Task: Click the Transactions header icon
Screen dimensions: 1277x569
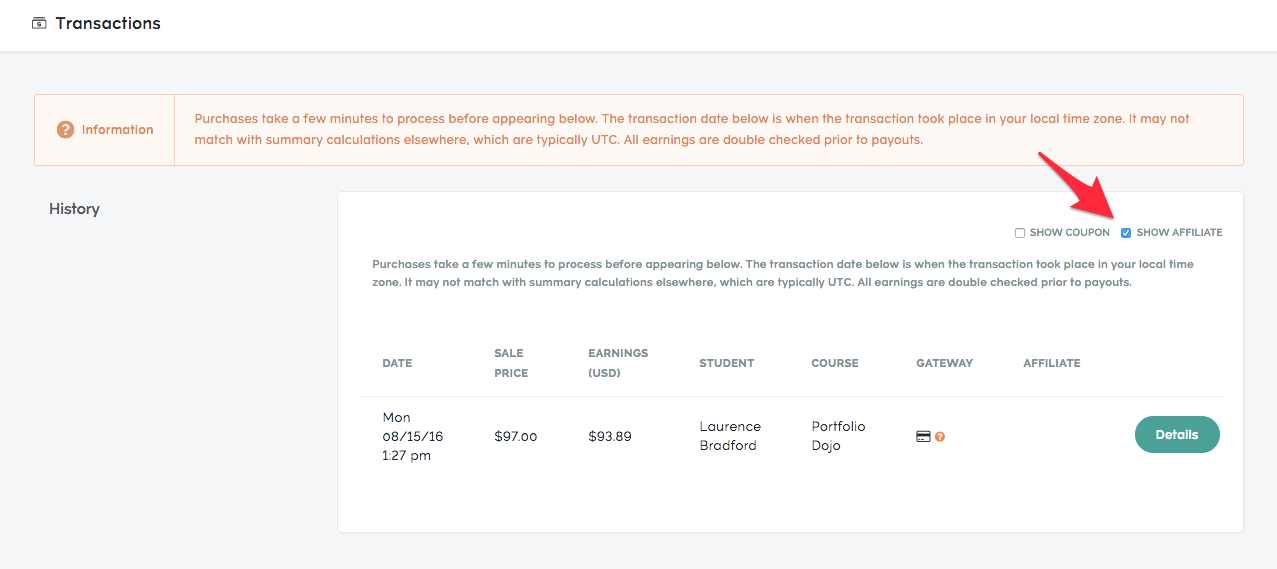Action: (39, 23)
